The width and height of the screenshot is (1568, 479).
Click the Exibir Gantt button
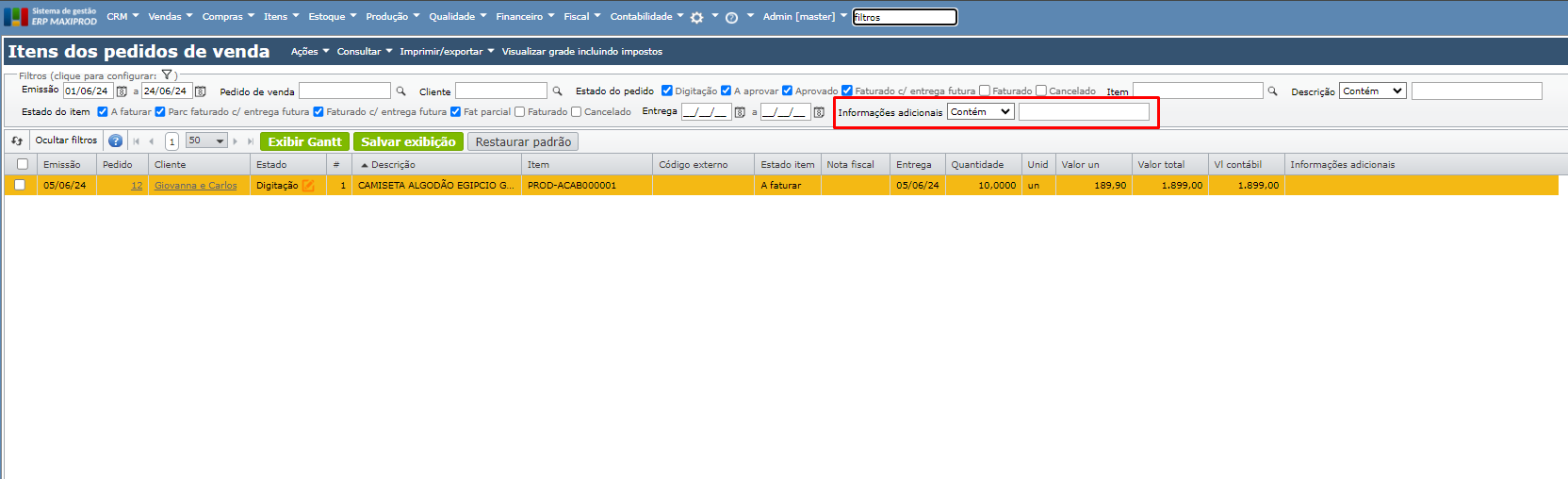click(305, 141)
